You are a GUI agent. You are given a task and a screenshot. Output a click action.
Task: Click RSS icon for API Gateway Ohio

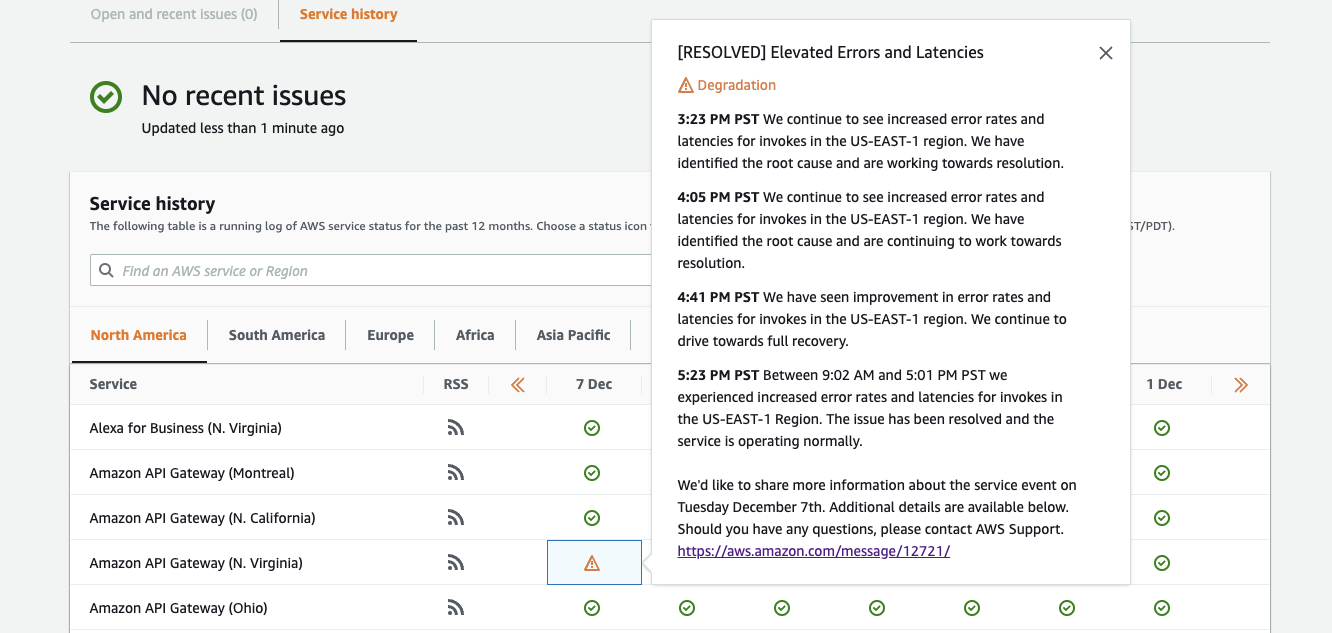click(456, 608)
